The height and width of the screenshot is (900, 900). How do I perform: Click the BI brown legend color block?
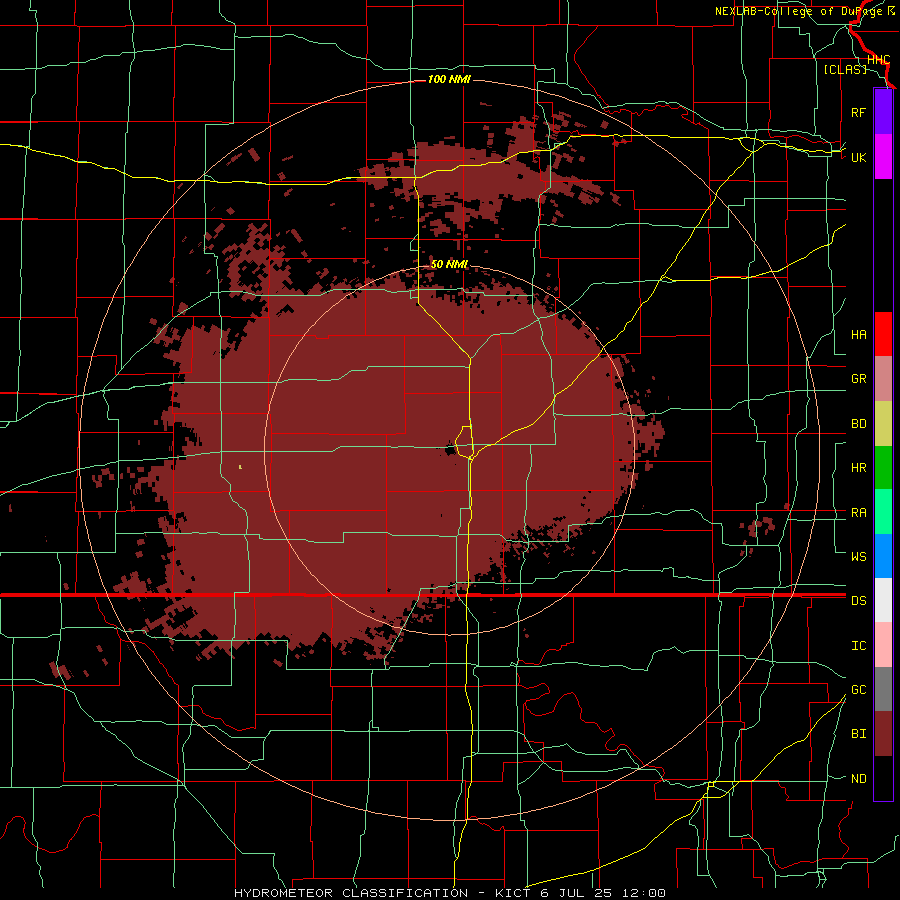pyautogui.click(x=883, y=734)
